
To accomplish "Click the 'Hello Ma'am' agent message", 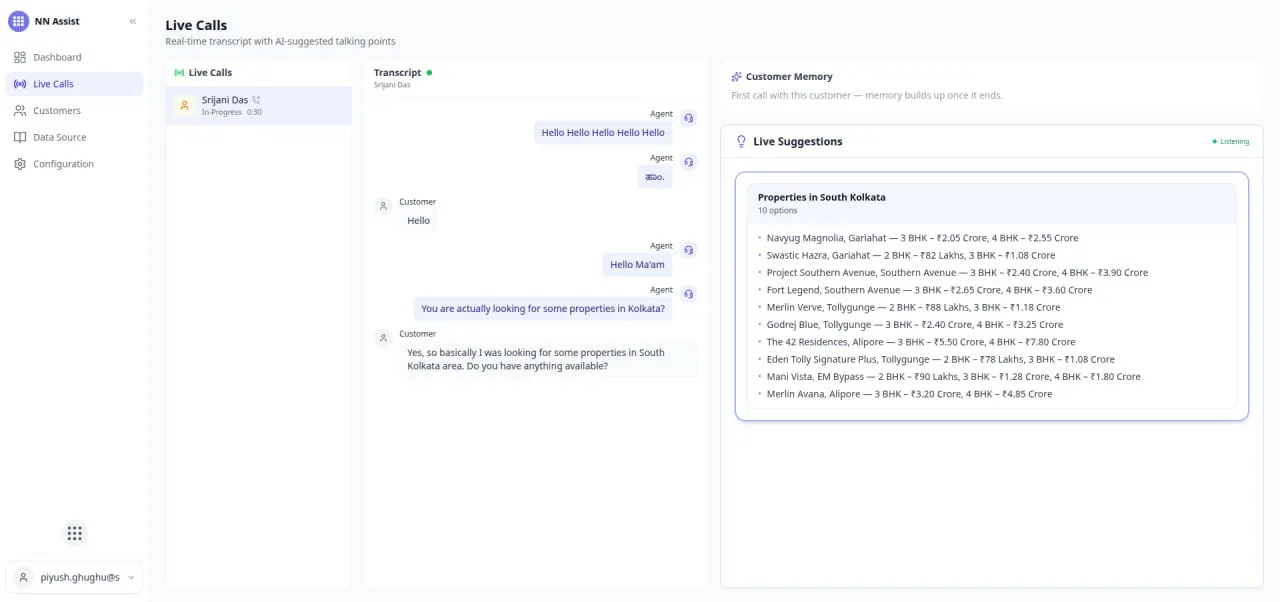I will 636,264.
